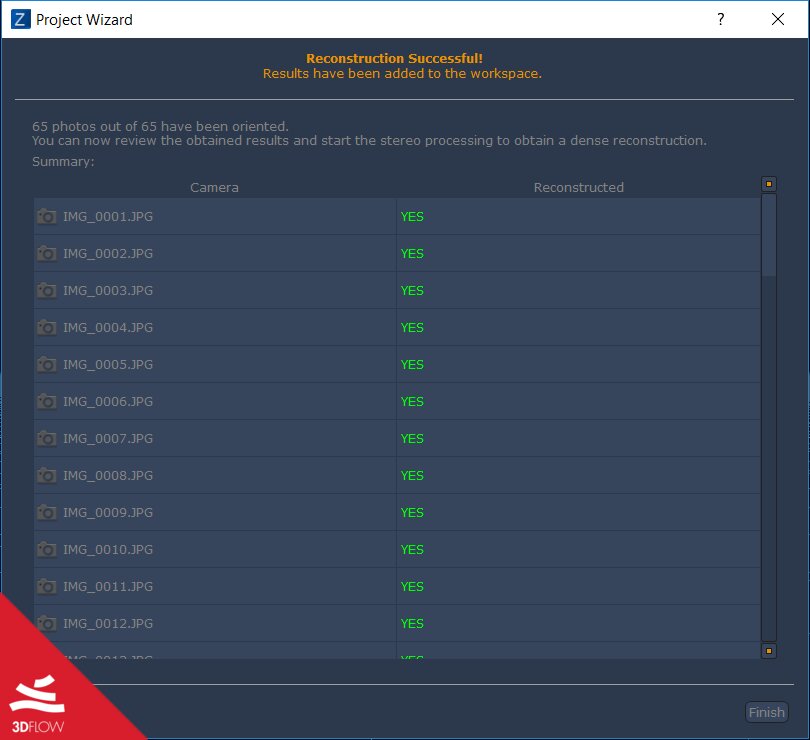Click camera icon for IMG_0010.JPG
The width and height of the screenshot is (810, 740).
(46, 549)
